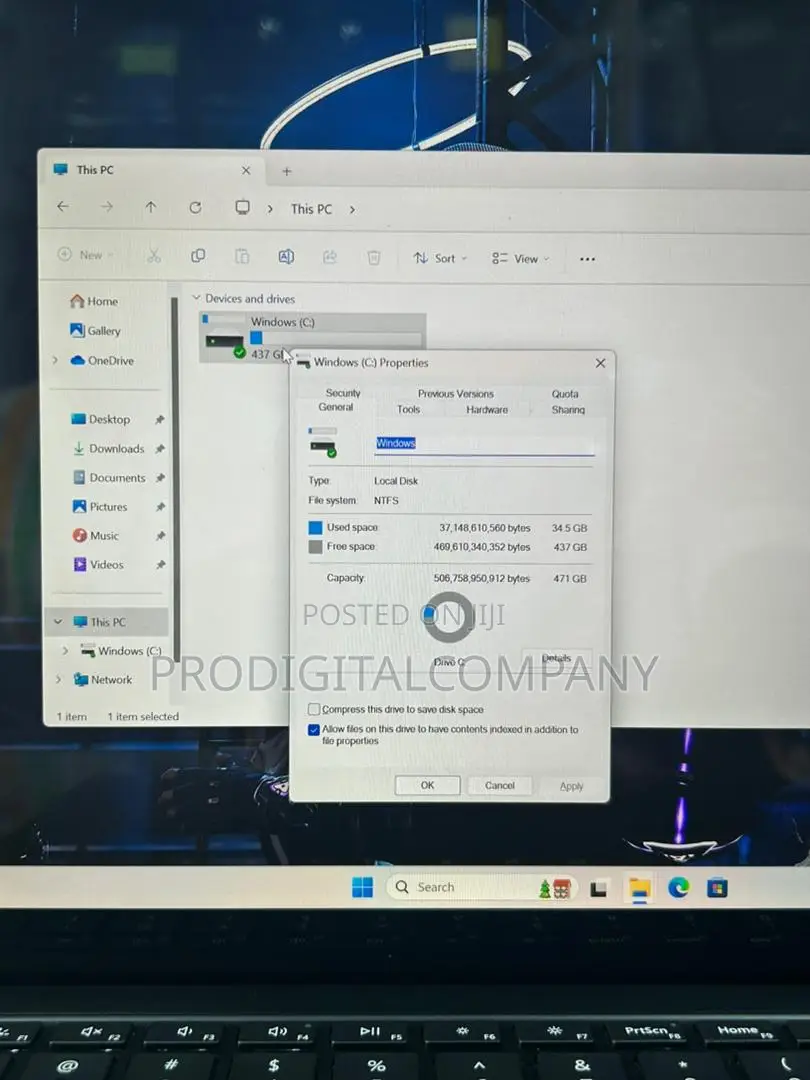Click the Windows drive name field
Screen dimensions: 810x1080
point(484,444)
